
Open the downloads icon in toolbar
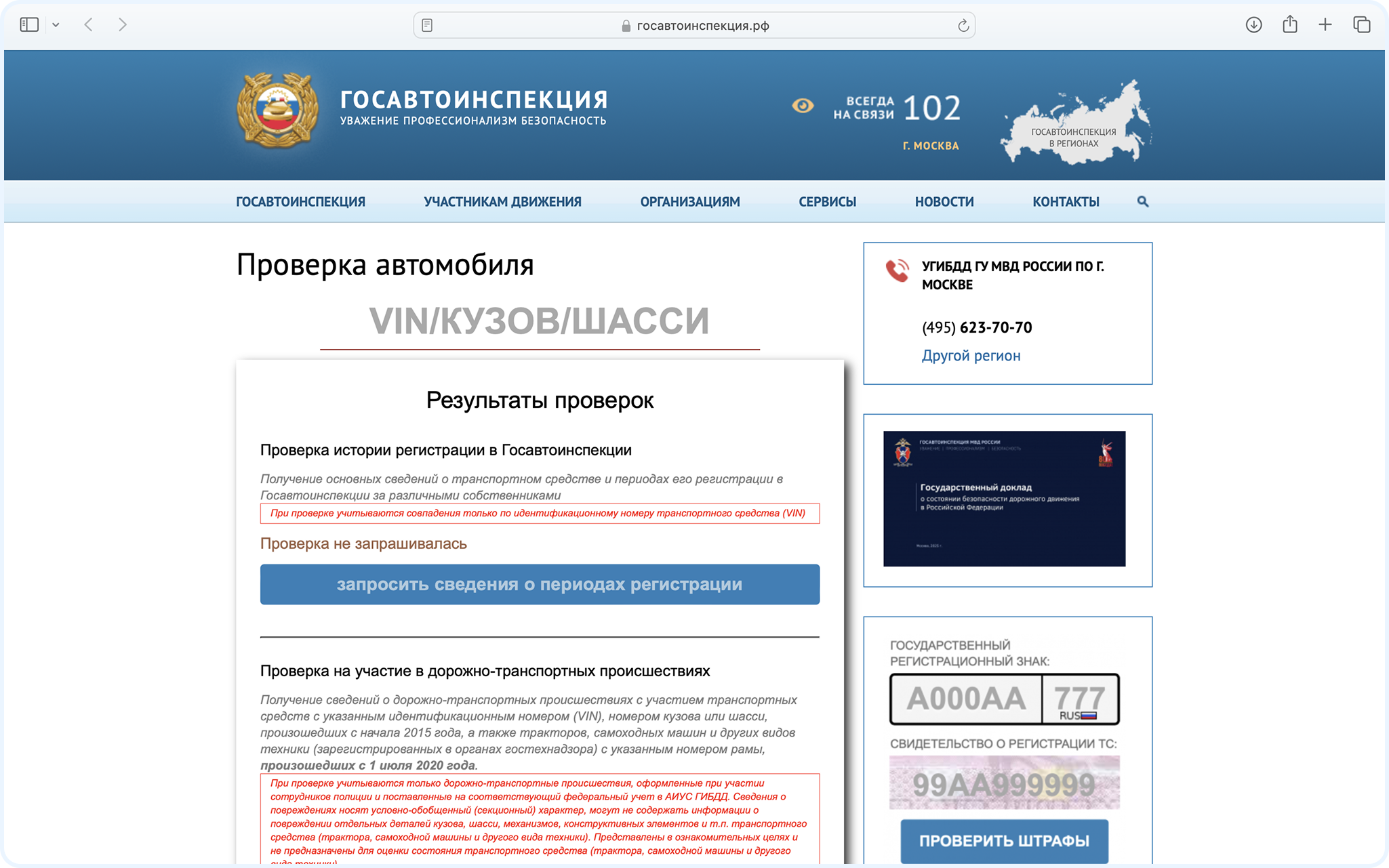(x=1253, y=25)
